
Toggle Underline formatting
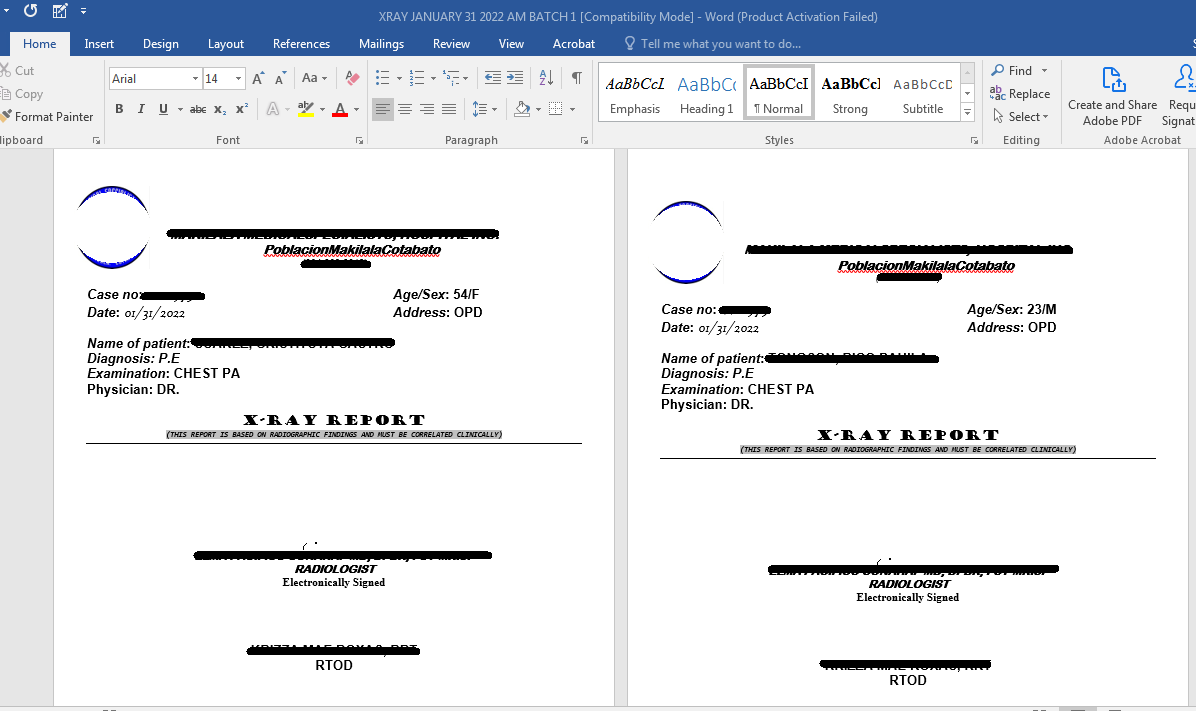163,109
